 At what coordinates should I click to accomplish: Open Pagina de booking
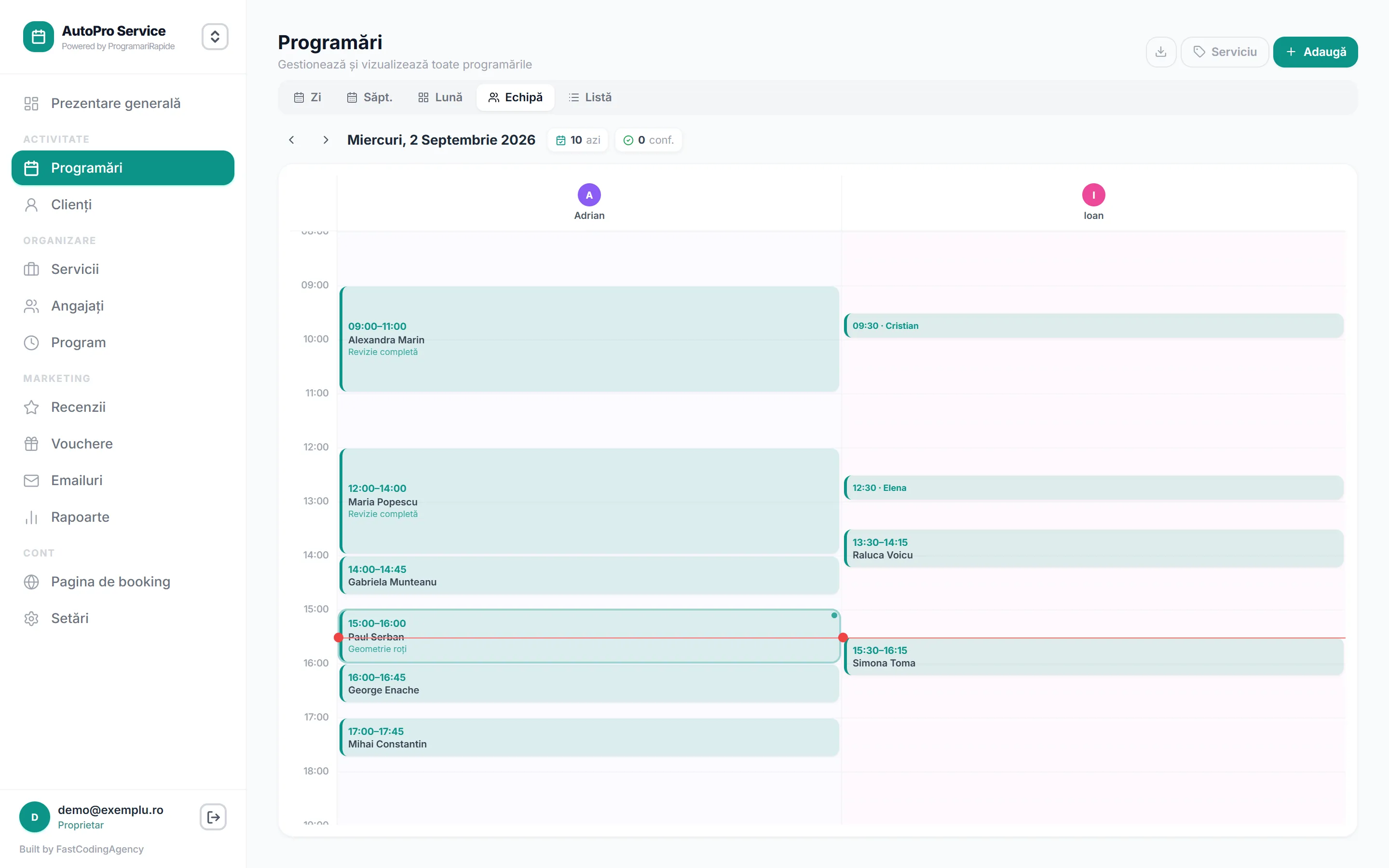point(123,582)
